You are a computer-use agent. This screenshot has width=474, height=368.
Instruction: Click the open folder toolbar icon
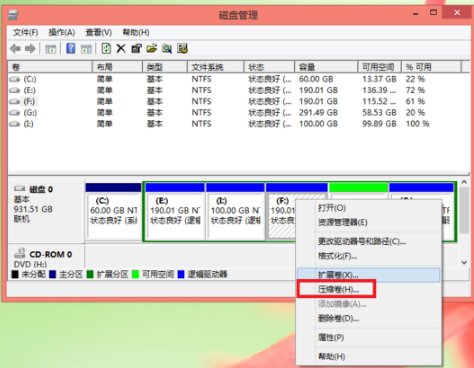pos(152,49)
